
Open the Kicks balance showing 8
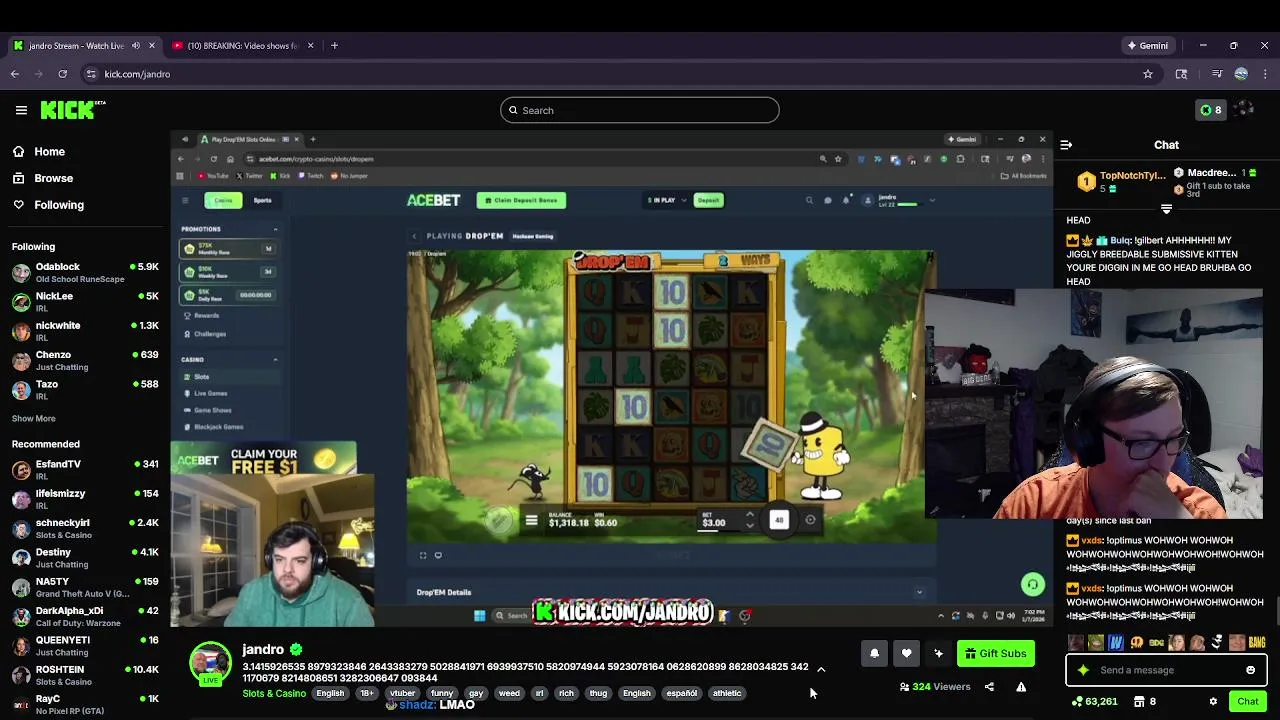pos(1211,110)
